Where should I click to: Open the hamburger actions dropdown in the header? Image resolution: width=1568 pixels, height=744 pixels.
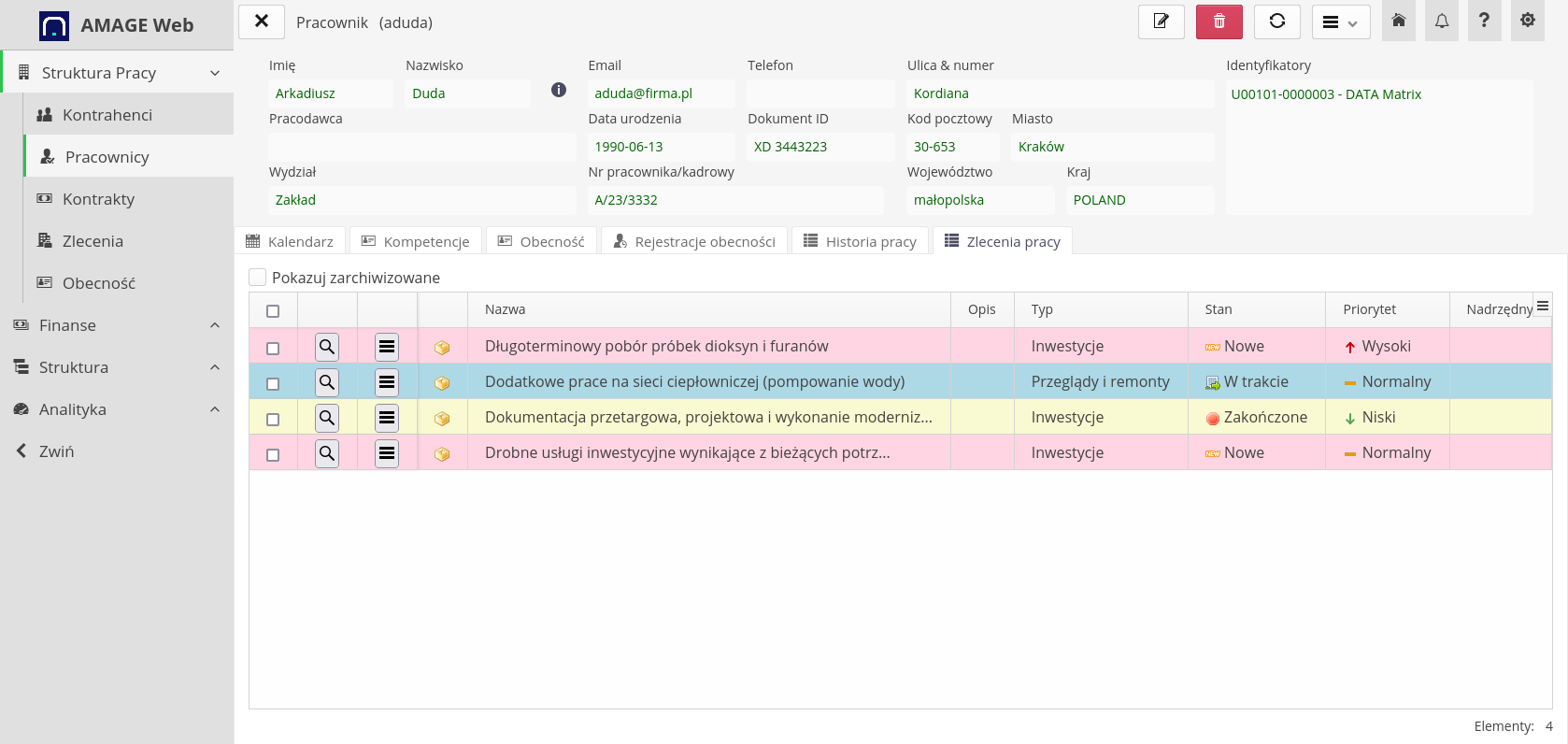tap(1341, 21)
